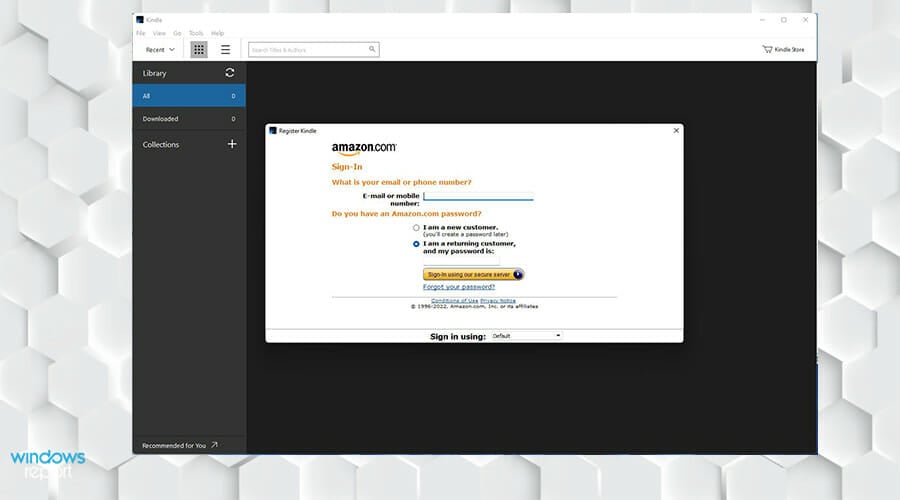Open the File menu
Image resolution: width=900 pixels, height=500 pixels.
(141, 33)
